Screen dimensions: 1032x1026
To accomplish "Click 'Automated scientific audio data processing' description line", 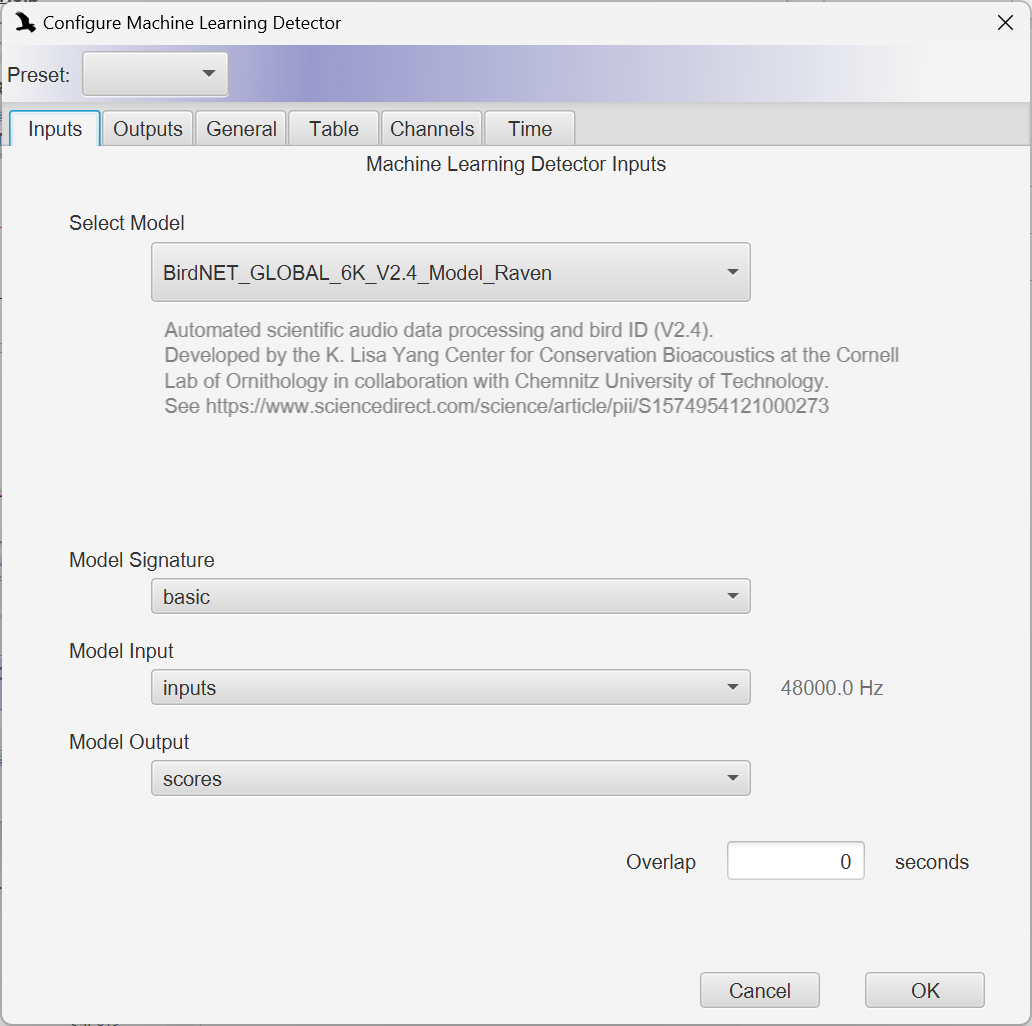I will click(438, 330).
